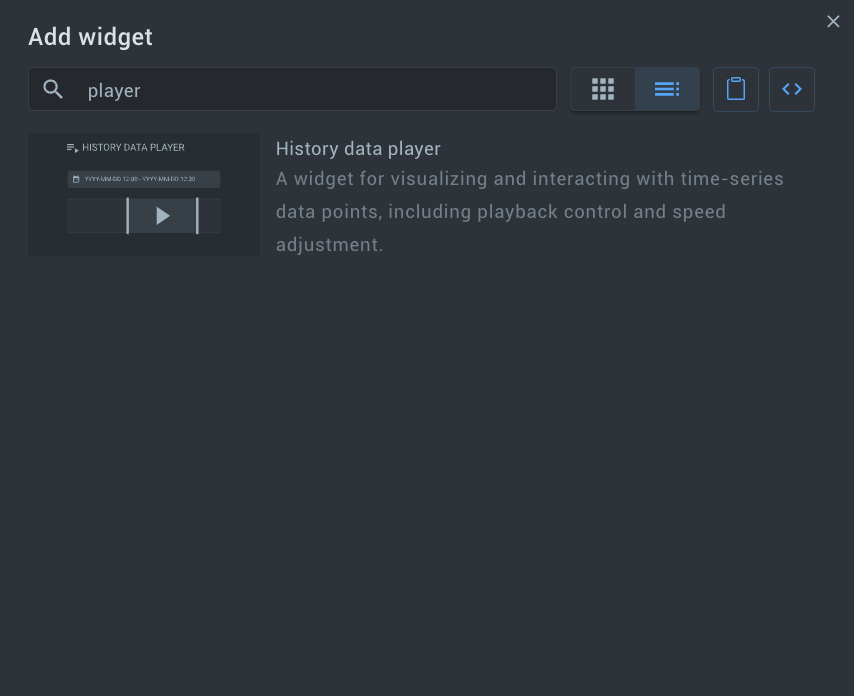Click the magnifier search icon

(53, 89)
